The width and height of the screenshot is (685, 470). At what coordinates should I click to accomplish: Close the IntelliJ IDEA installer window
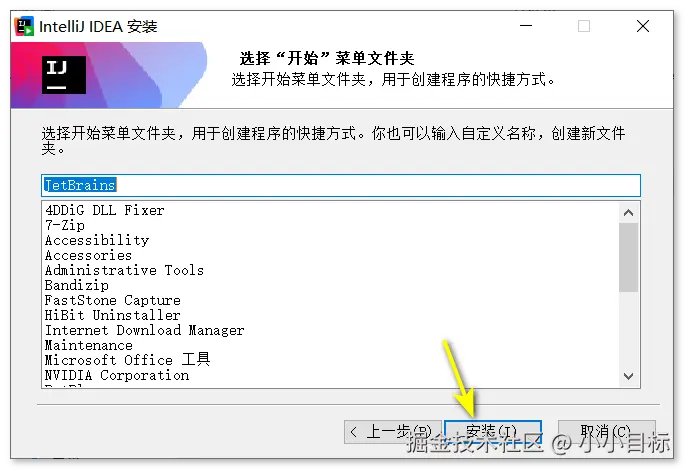click(x=643, y=26)
